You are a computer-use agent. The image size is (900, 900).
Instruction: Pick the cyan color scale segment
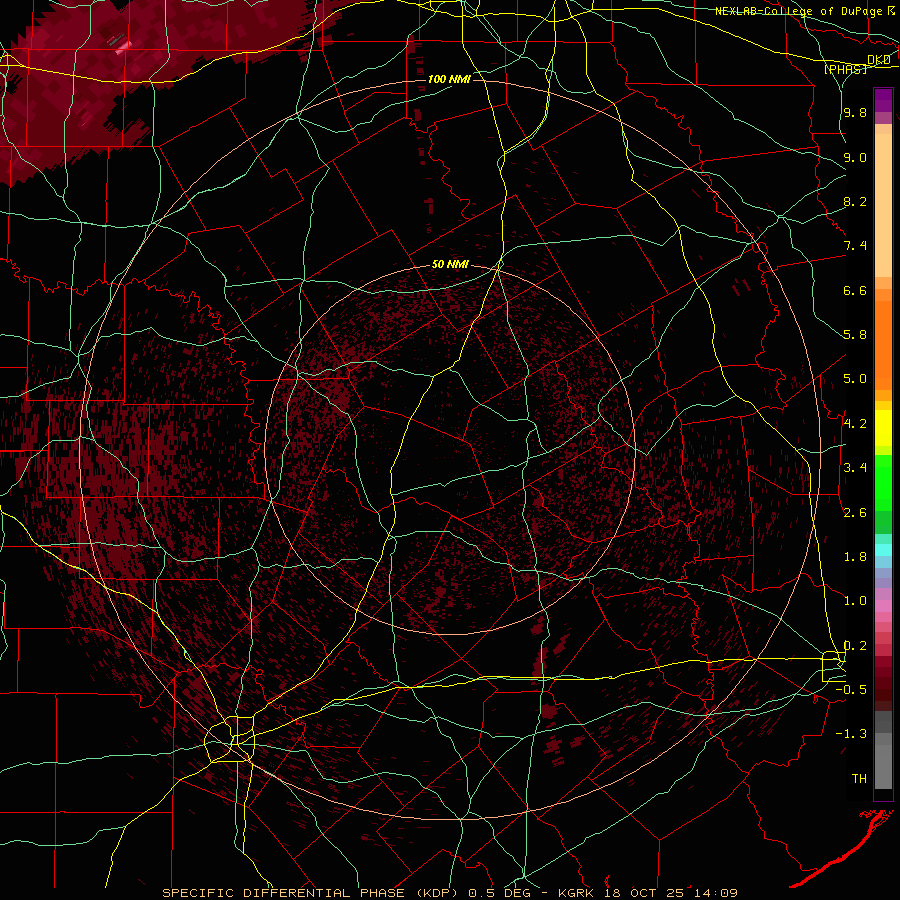click(x=883, y=549)
